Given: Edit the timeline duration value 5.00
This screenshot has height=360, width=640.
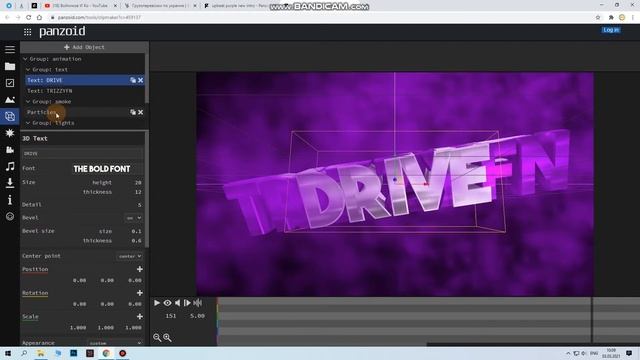Looking at the screenshot, I should [x=197, y=316].
